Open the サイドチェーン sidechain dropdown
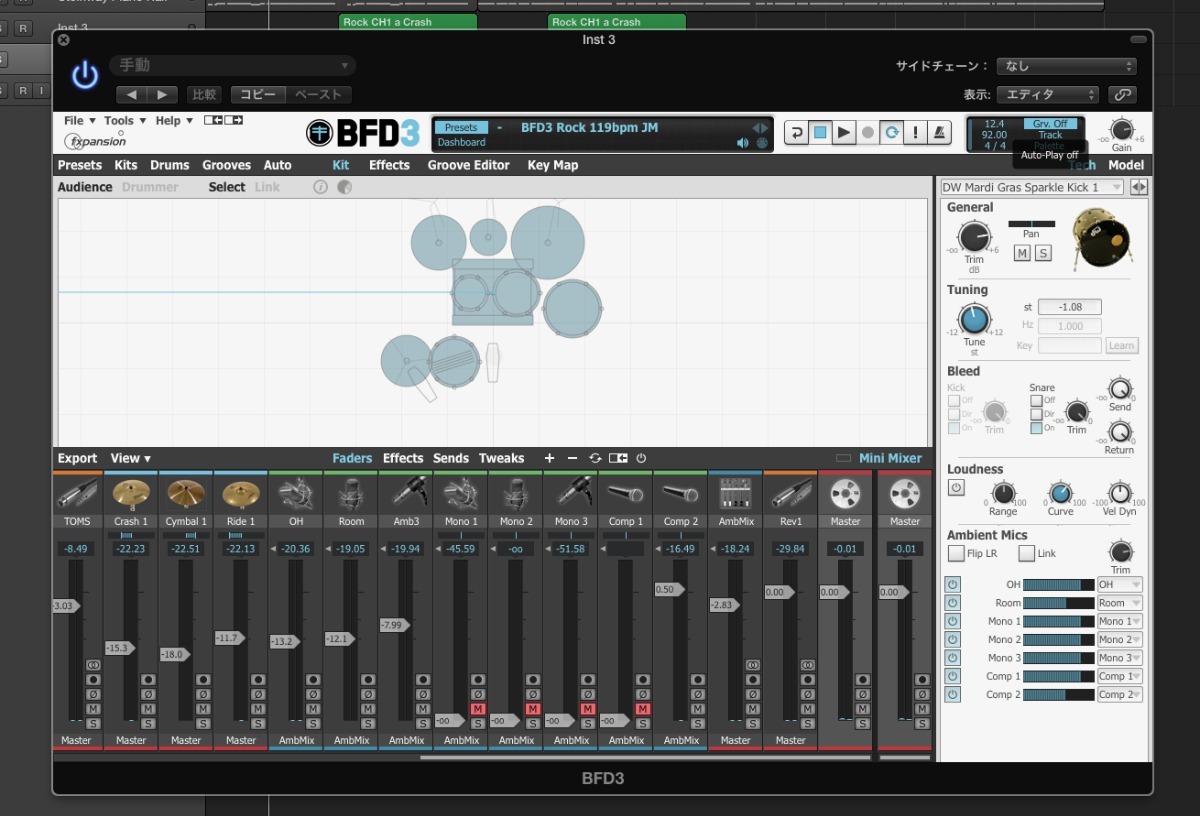1200x816 pixels. (1067, 66)
